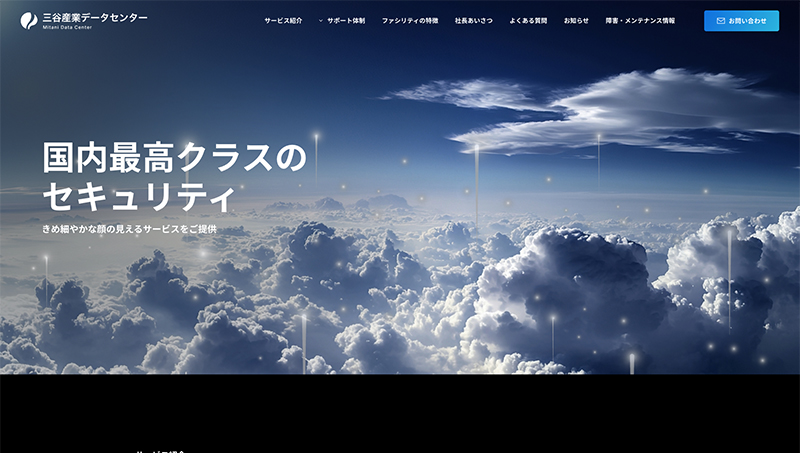Open the 三谷産業データセンター home link
This screenshot has height=453, width=800.
(x=84, y=20)
